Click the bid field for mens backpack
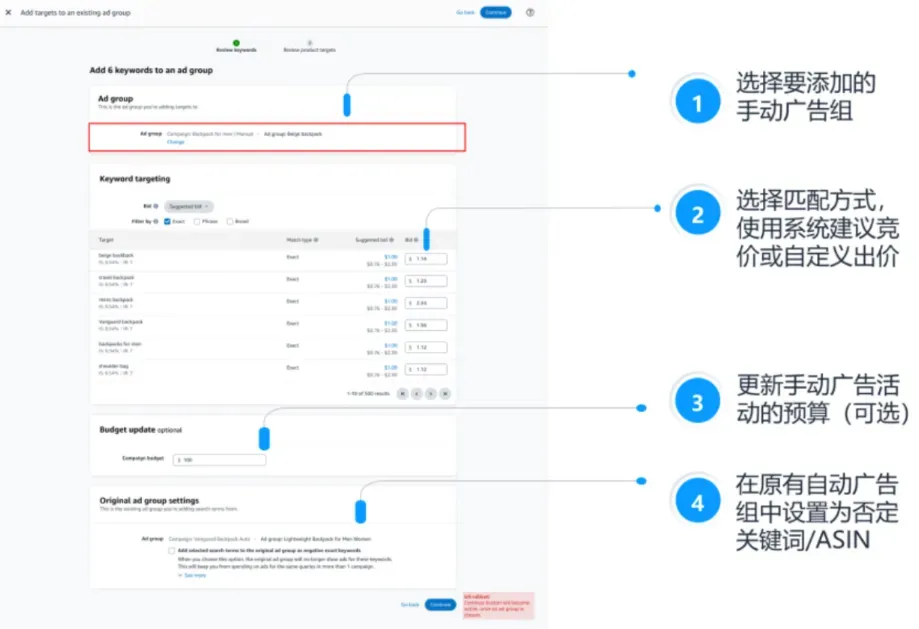The width and height of the screenshot is (919, 629). tap(426, 303)
